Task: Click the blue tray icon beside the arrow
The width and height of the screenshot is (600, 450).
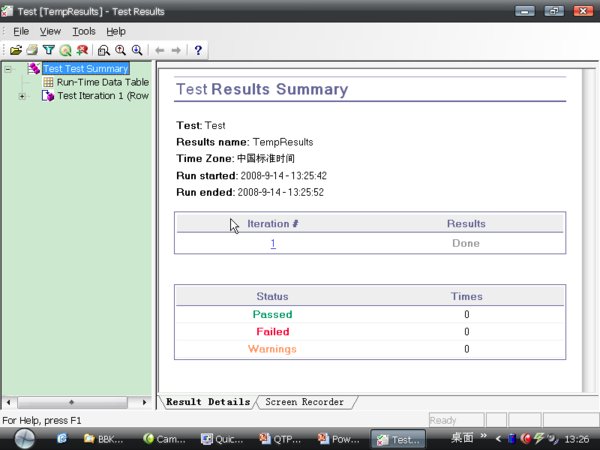Action: (512, 439)
